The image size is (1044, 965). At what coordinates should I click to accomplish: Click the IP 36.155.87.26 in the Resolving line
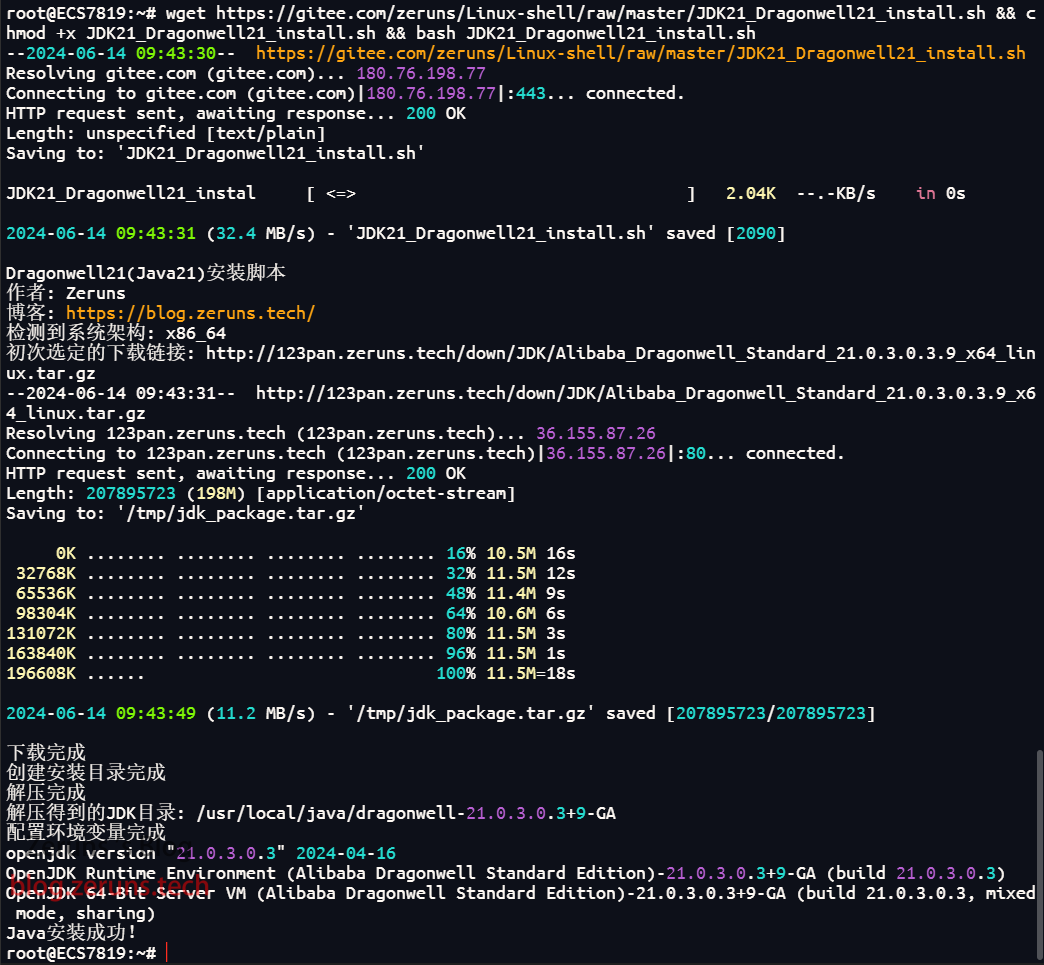coord(596,434)
